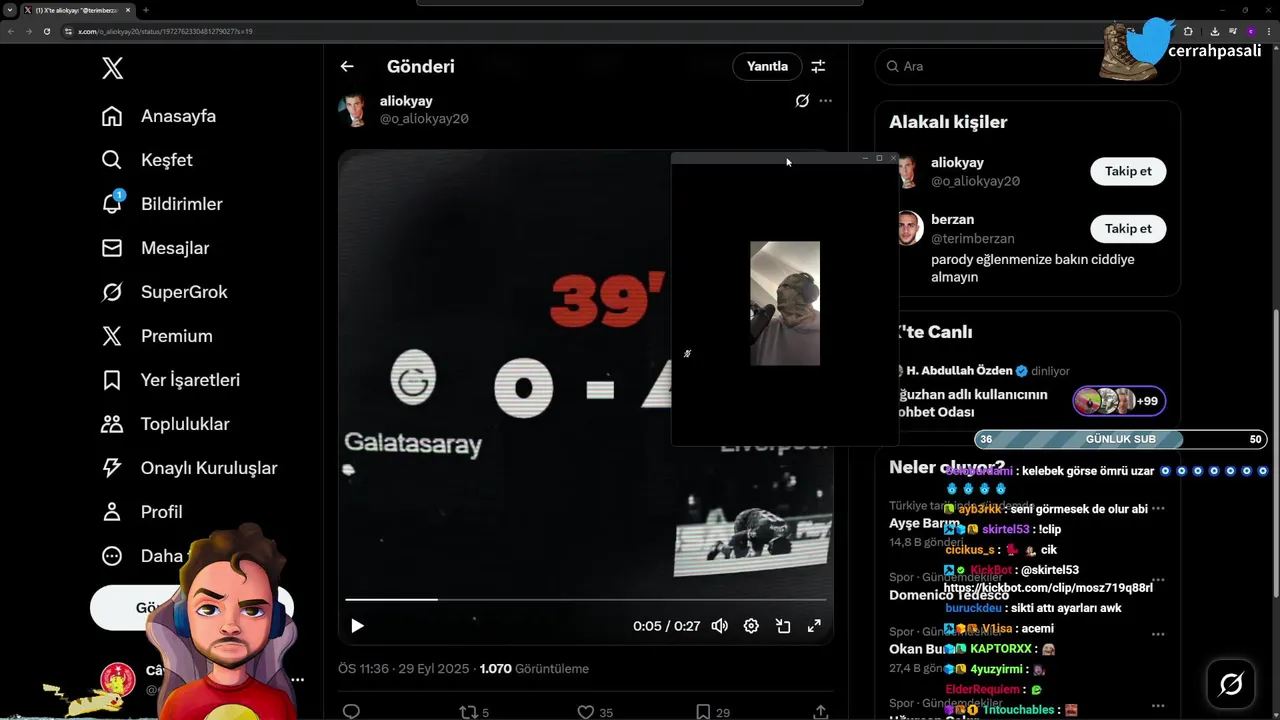Reload the browser page

tap(46, 31)
